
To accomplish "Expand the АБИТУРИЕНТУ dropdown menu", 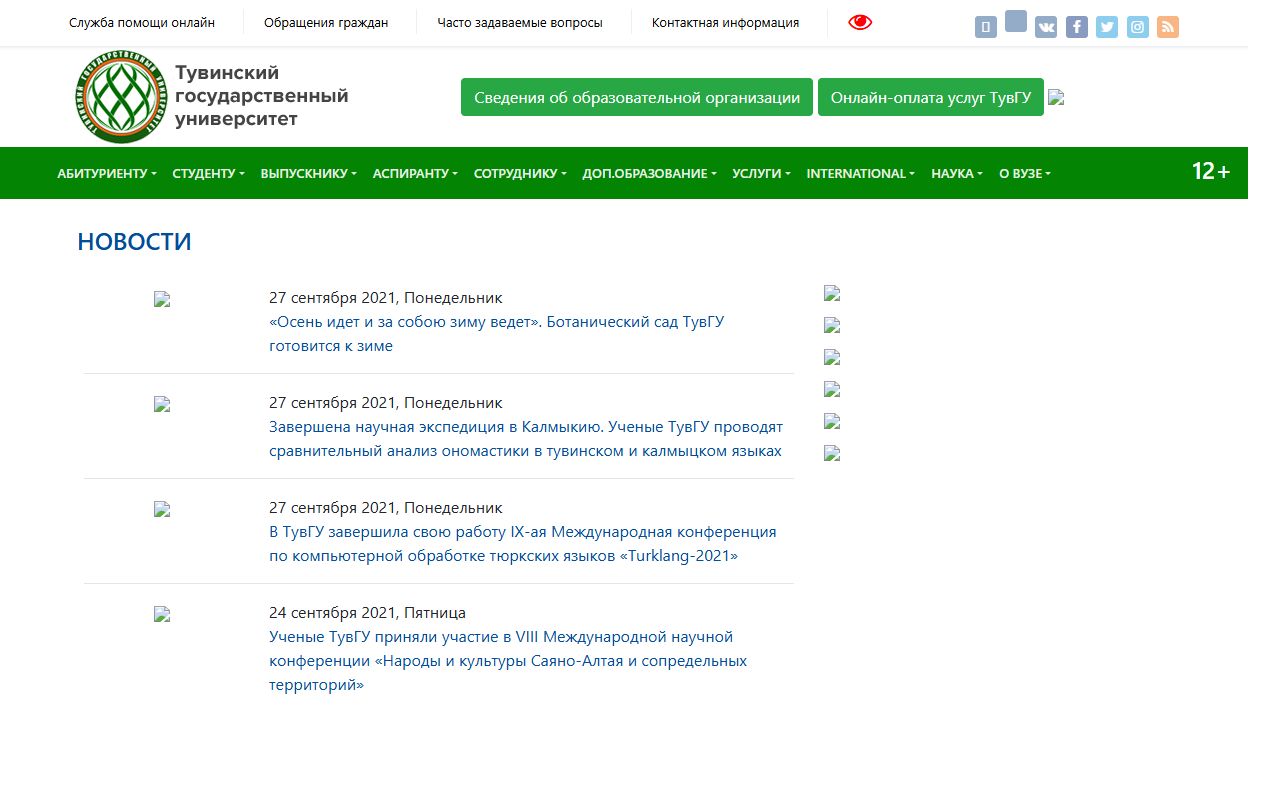I will click(x=107, y=173).
